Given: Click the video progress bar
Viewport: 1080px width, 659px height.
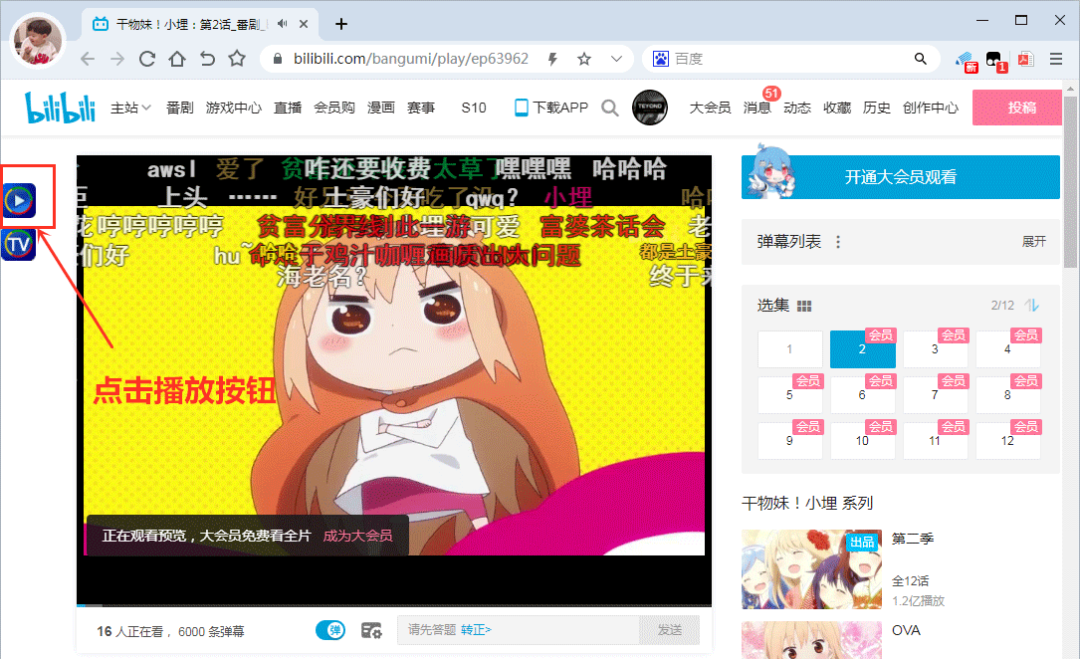Looking at the screenshot, I should (394, 605).
